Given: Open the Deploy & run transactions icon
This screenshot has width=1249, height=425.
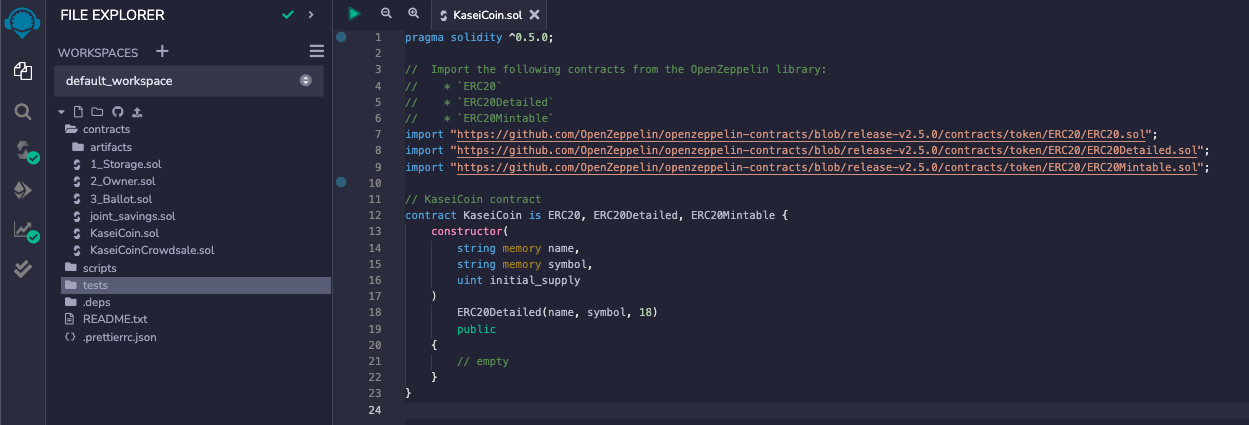Looking at the screenshot, I should tap(22, 190).
